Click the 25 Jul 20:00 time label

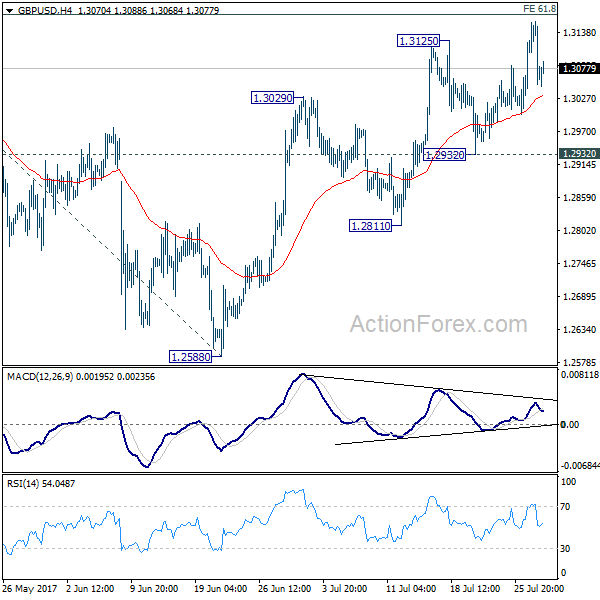(539, 588)
